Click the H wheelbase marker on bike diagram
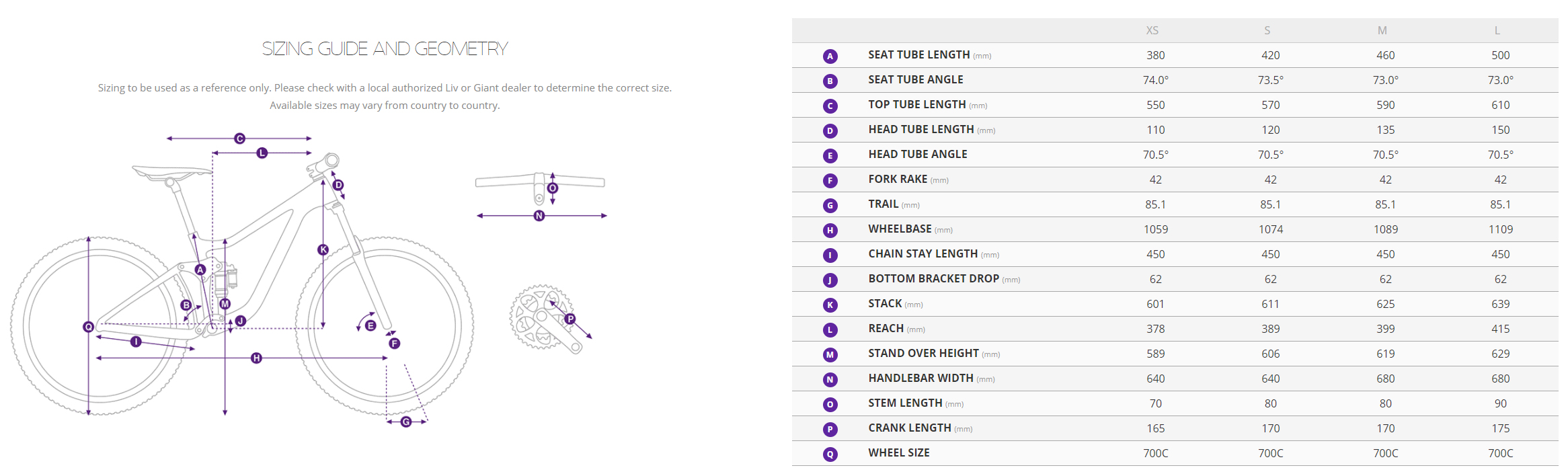 [256, 358]
